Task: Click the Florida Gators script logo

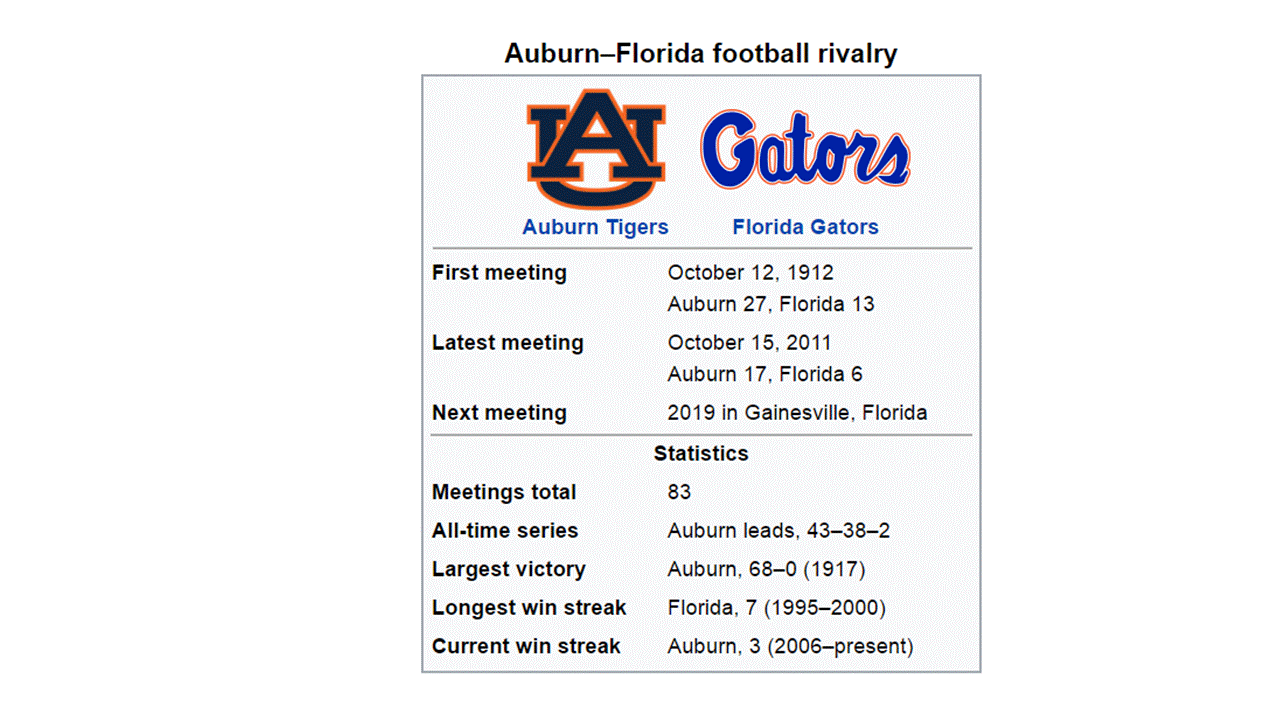Action: 805,150
